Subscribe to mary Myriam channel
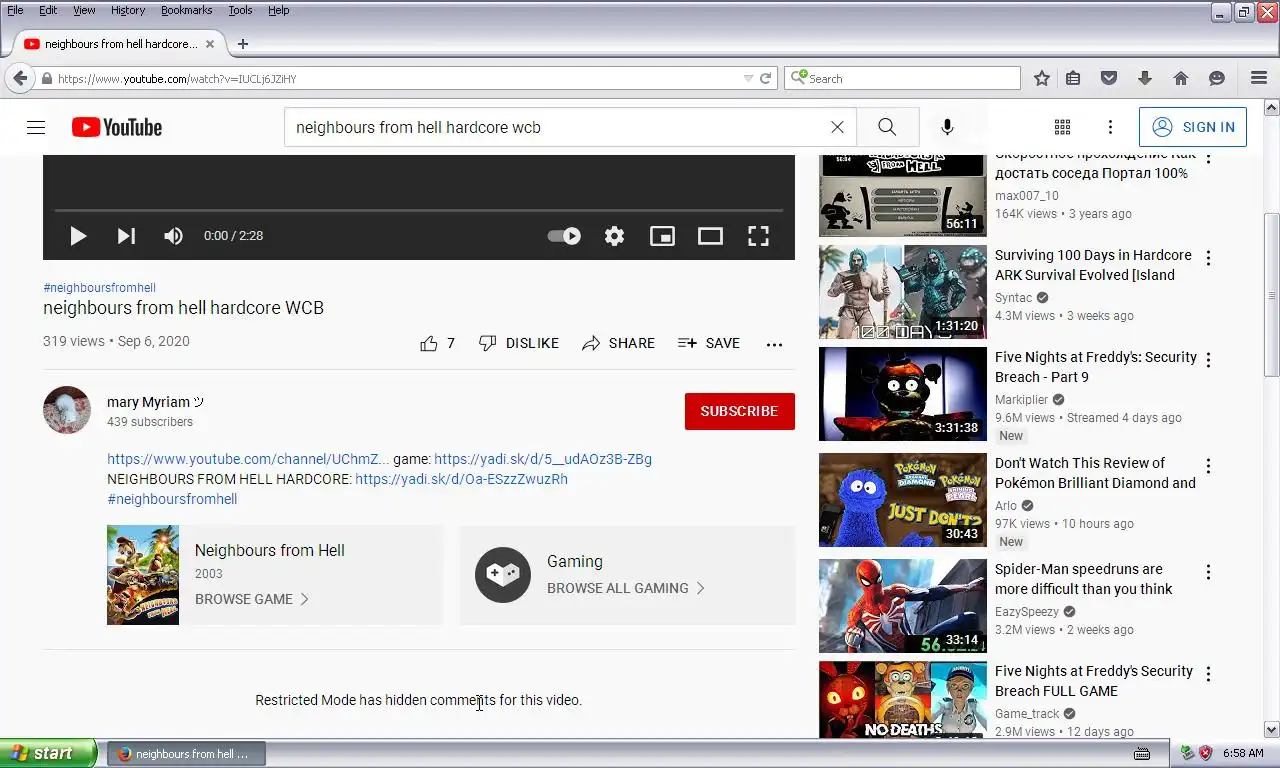The image size is (1280, 768). tap(739, 411)
